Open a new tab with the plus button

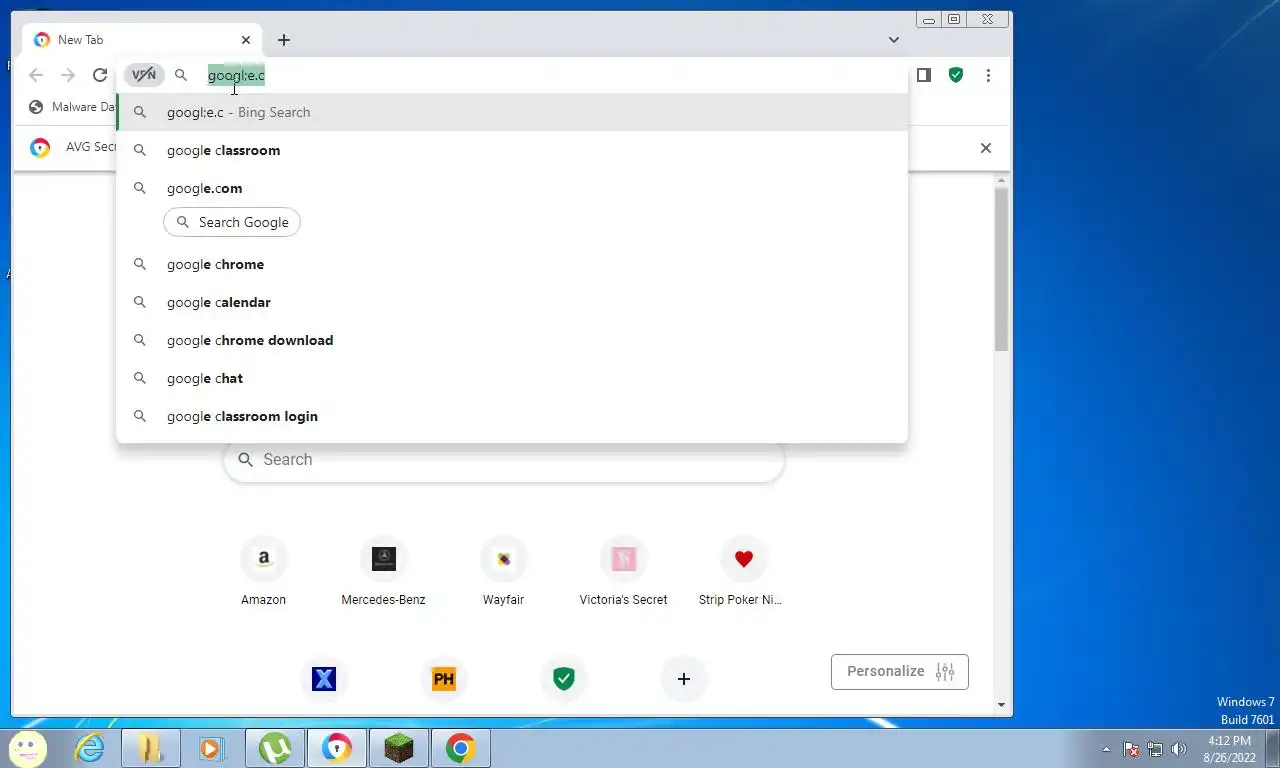(284, 40)
